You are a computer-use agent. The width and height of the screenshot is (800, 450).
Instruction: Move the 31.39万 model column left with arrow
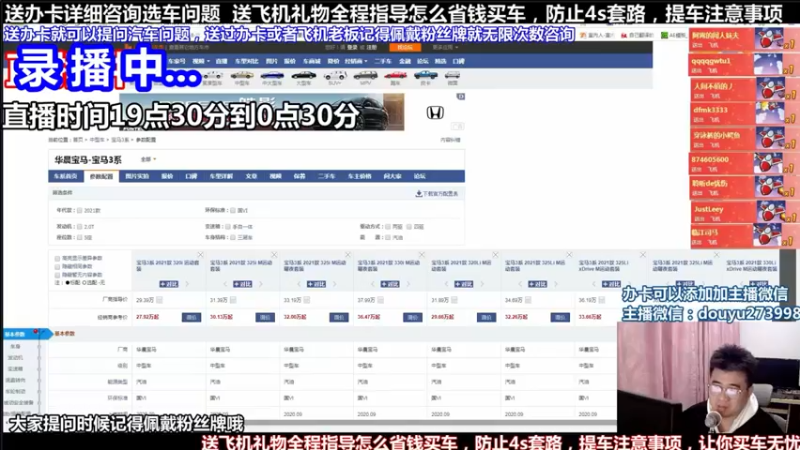(225, 284)
